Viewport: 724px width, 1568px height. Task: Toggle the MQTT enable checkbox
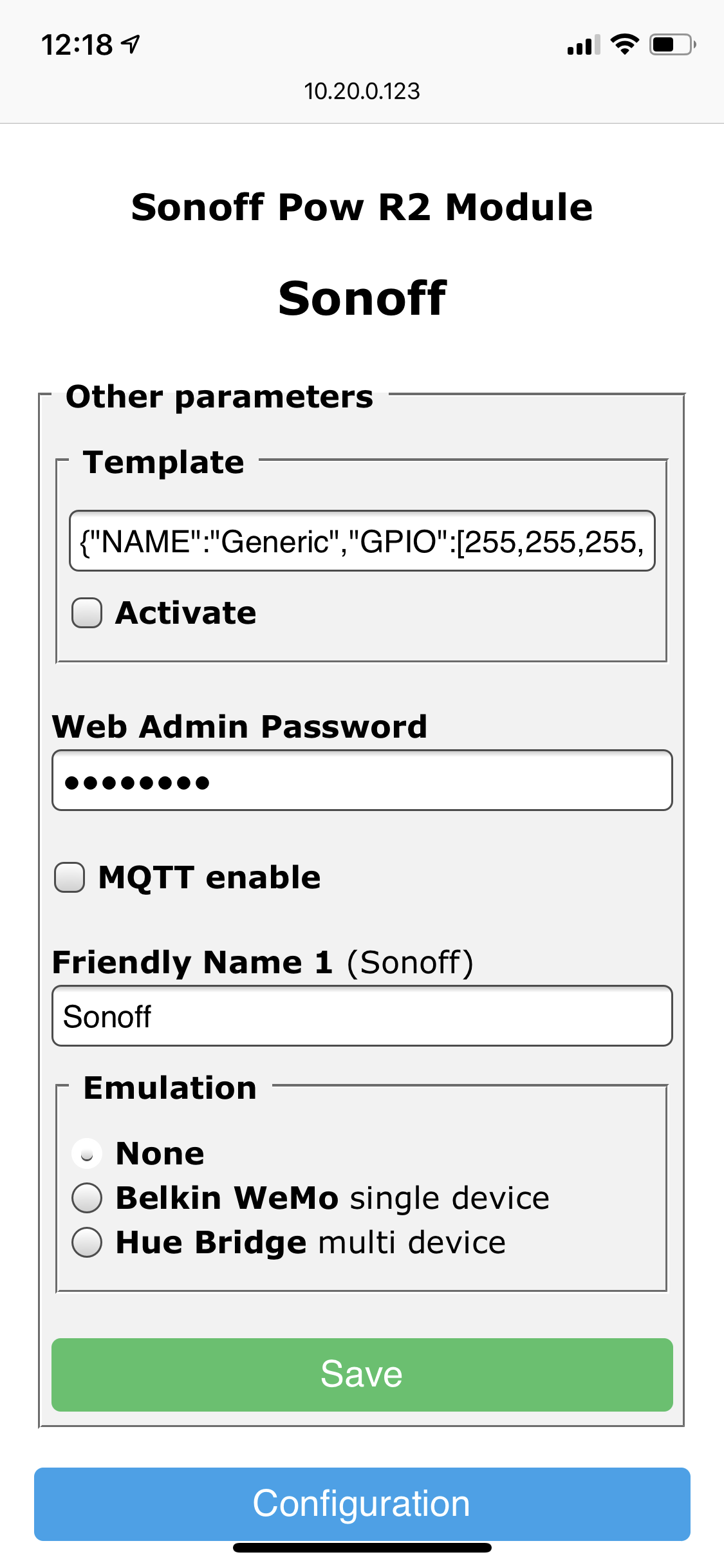(x=70, y=877)
